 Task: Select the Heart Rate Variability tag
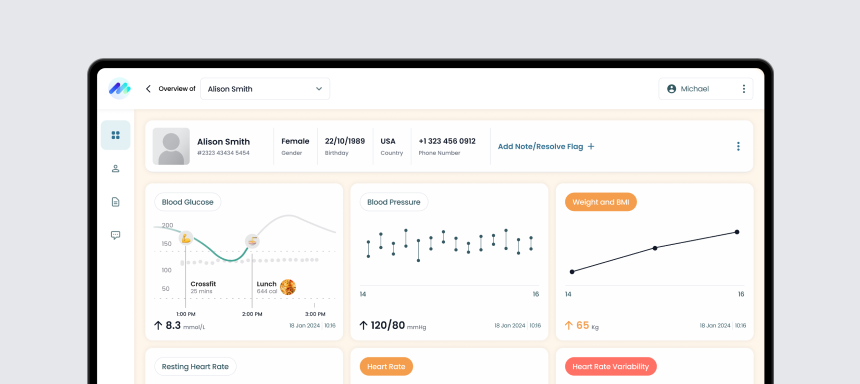(610, 366)
